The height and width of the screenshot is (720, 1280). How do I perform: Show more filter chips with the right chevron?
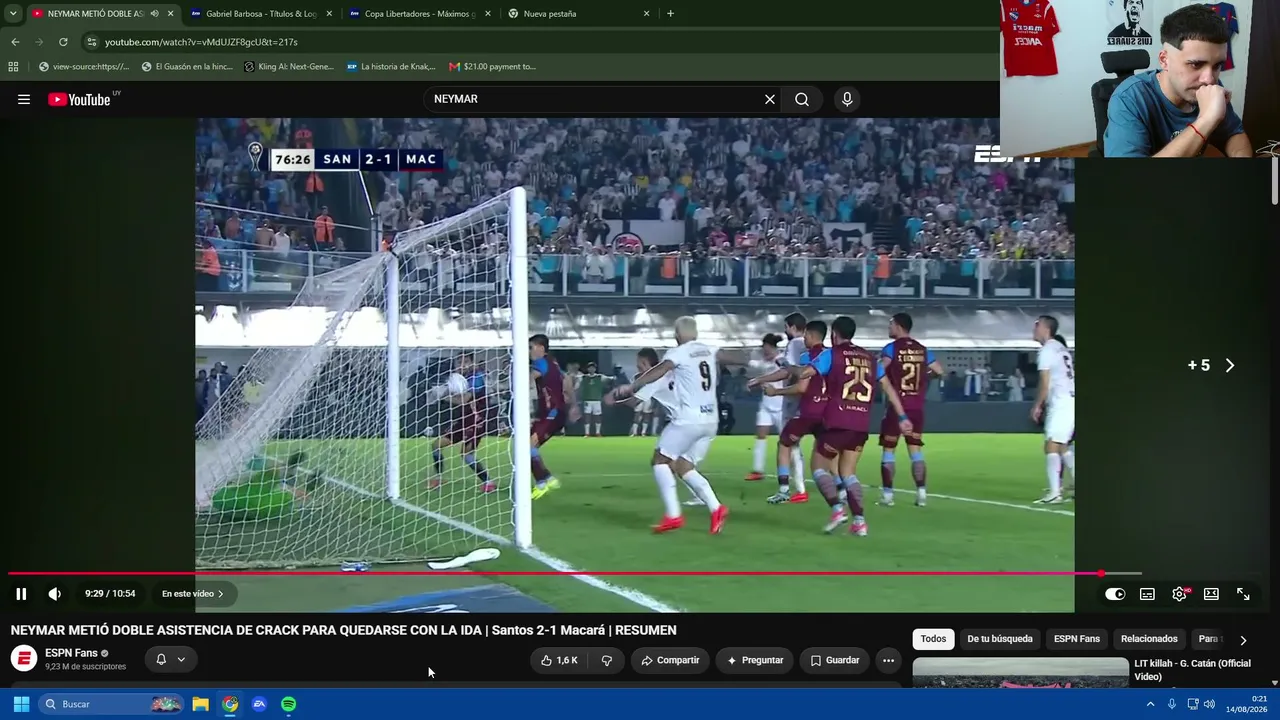coord(1243,640)
